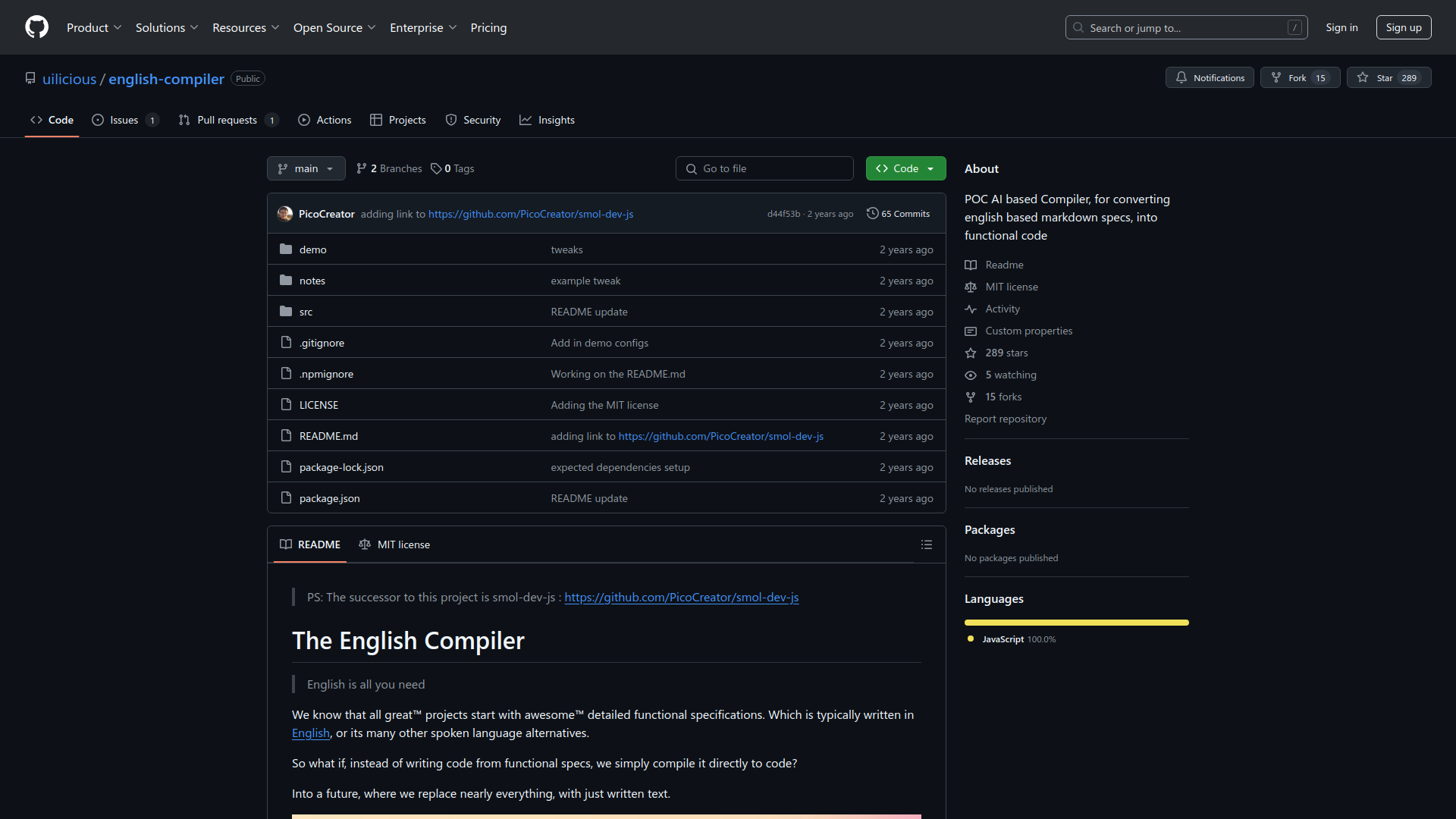Open the GitHub Product menu dropdown
This screenshot has width=1456, height=819.
pos(94,27)
